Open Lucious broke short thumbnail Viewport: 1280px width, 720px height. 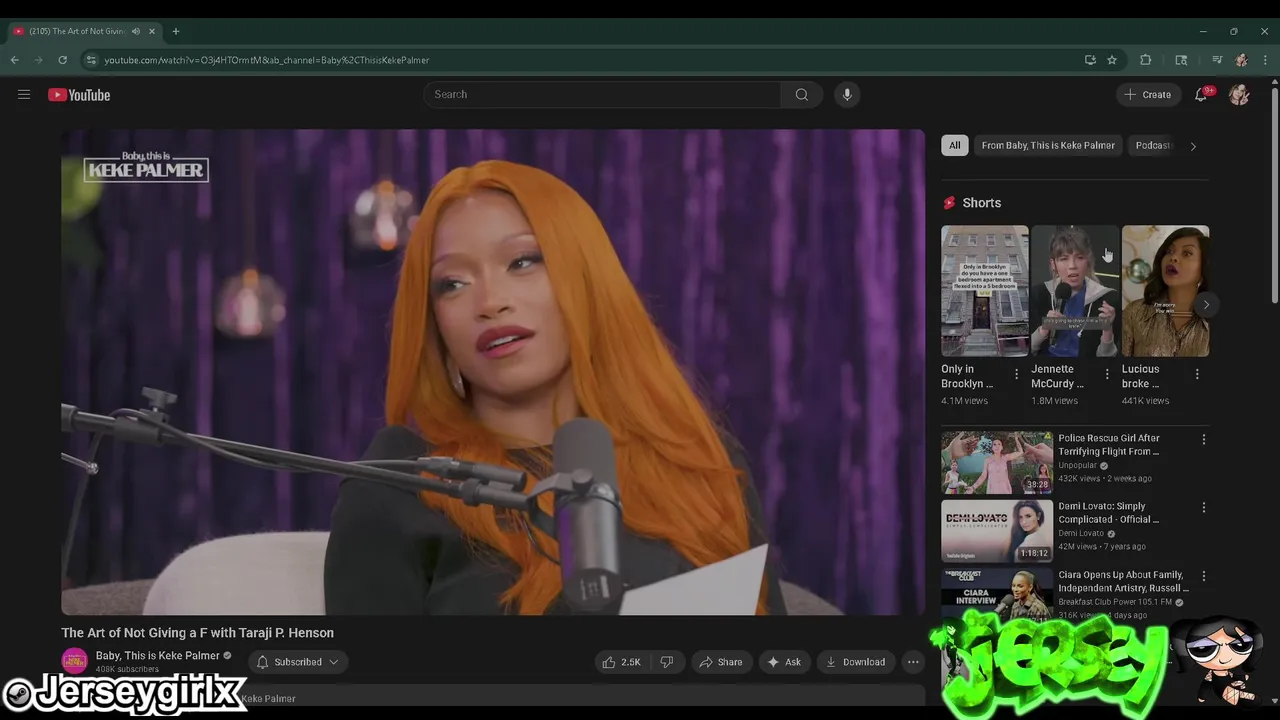[x=1165, y=291]
